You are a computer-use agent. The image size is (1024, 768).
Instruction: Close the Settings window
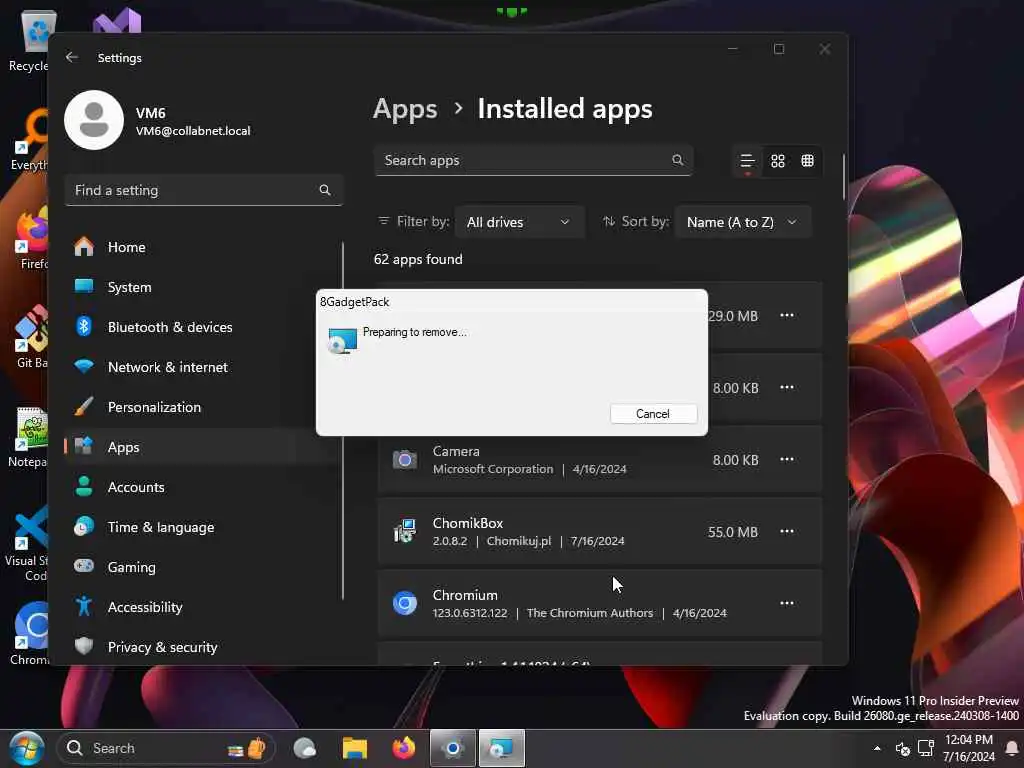(x=825, y=49)
